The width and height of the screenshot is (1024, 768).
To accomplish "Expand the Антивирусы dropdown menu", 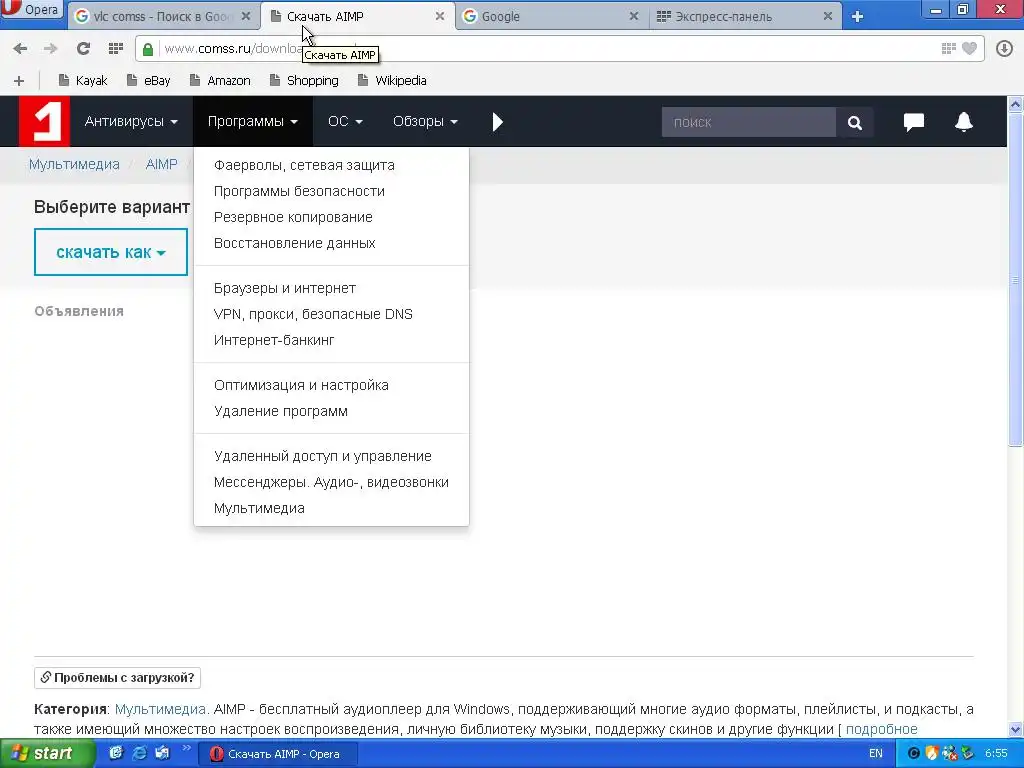I will click(131, 121).
